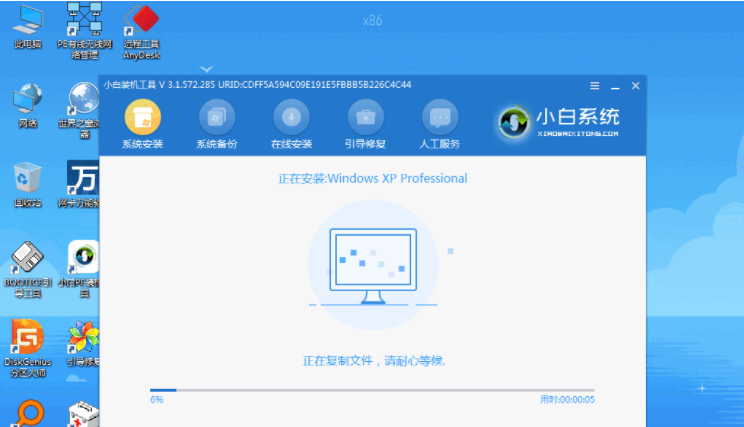The width and height of the screenshot is (744, 427).
Task: Click the x86 label on desktop
Action: coord(372,20)
